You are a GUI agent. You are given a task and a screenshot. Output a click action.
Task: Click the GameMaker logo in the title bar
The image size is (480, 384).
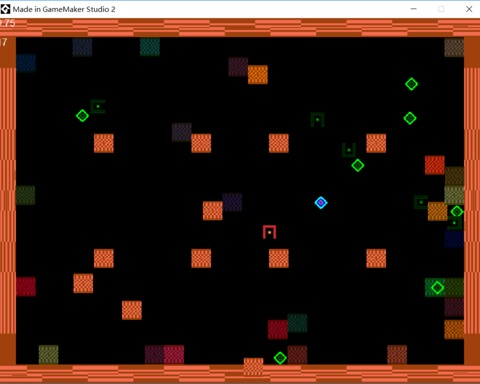pos(5,9)
